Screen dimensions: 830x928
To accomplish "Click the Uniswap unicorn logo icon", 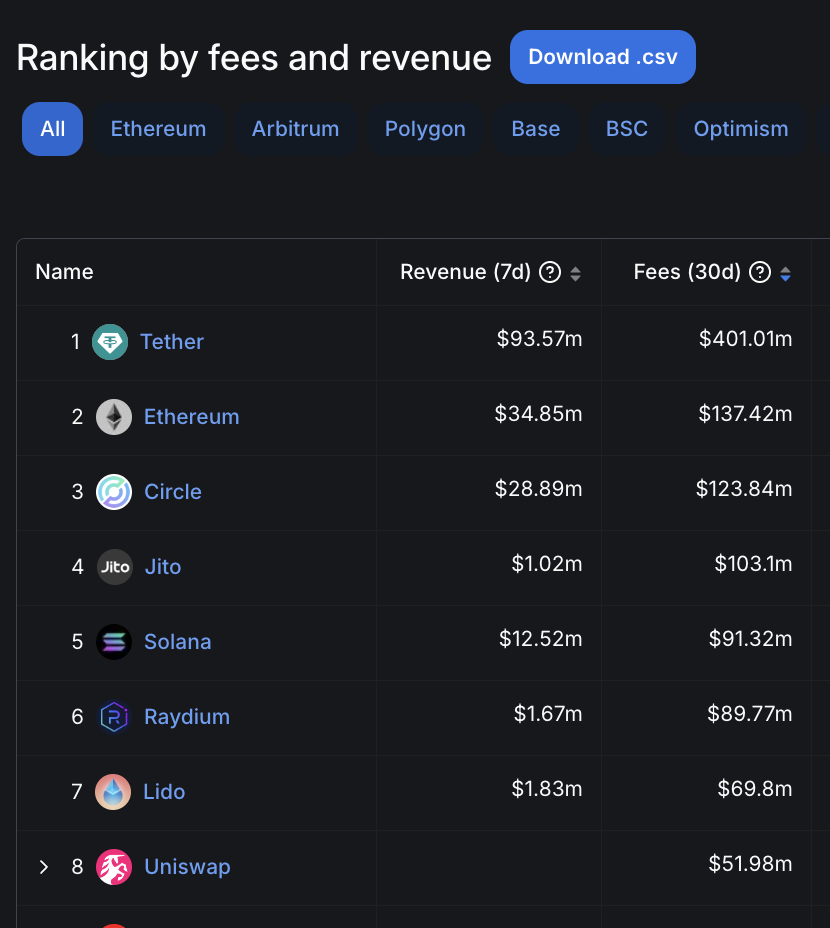I will coord(114,867).
